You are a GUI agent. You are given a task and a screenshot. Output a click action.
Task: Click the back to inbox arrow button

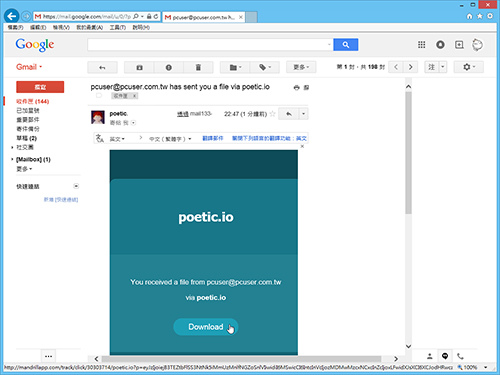(102, 67)
